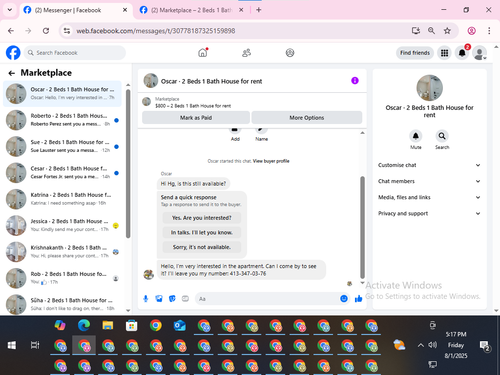Open Task View on taskbar
Viewport: 500px width, 375px height.
tap(35, 345)
